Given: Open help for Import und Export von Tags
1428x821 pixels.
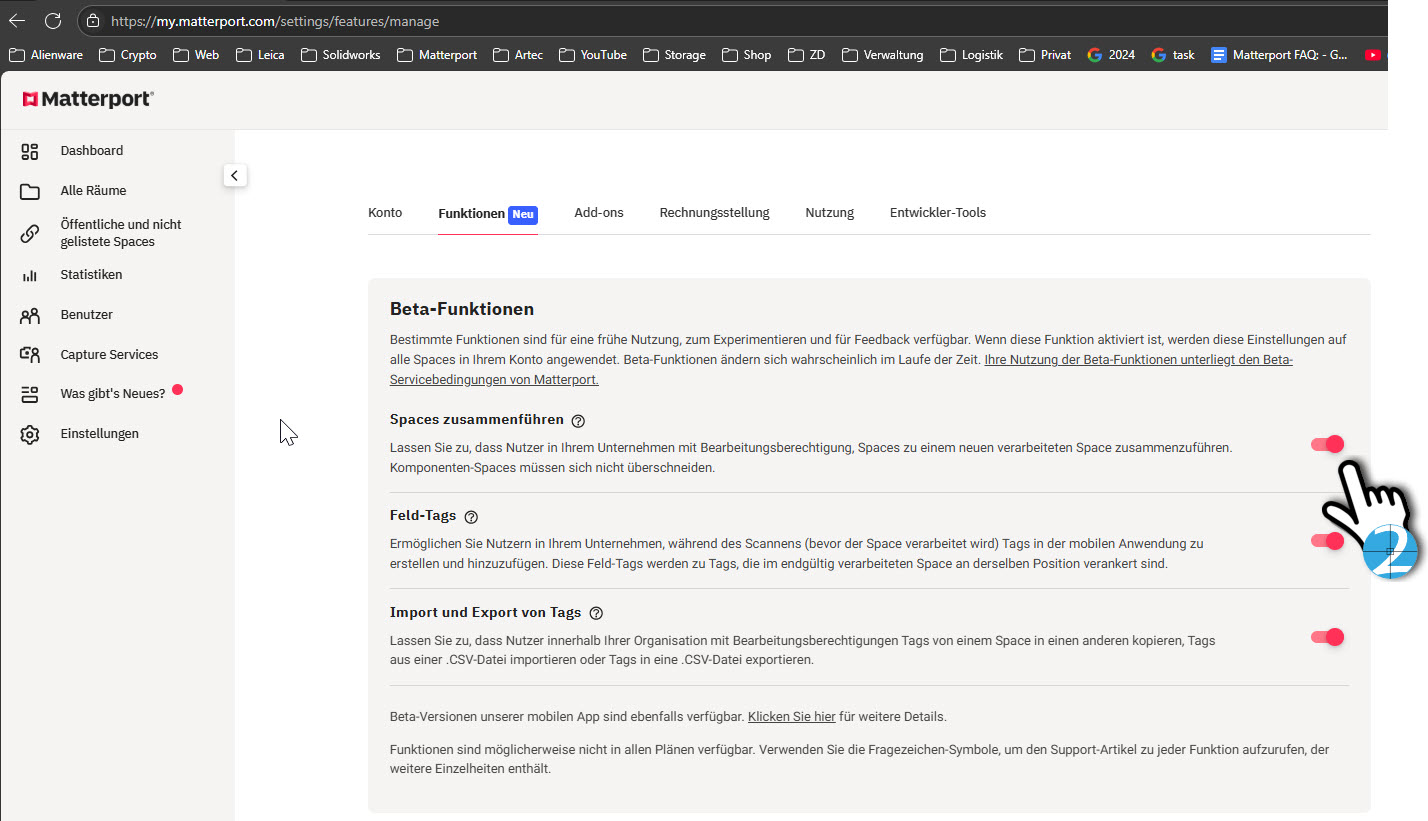Looking at the screenshot, I should [597, 613].
